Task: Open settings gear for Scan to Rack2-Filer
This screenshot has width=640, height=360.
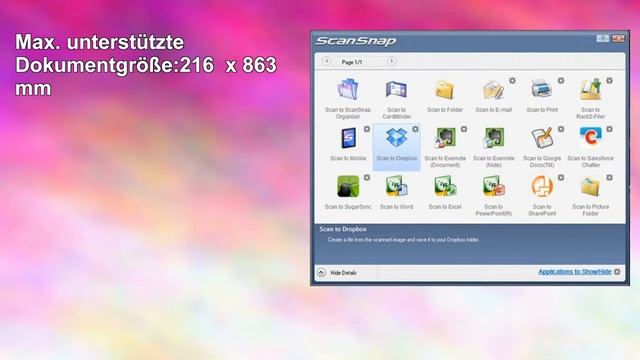Action: pos(609,81)
